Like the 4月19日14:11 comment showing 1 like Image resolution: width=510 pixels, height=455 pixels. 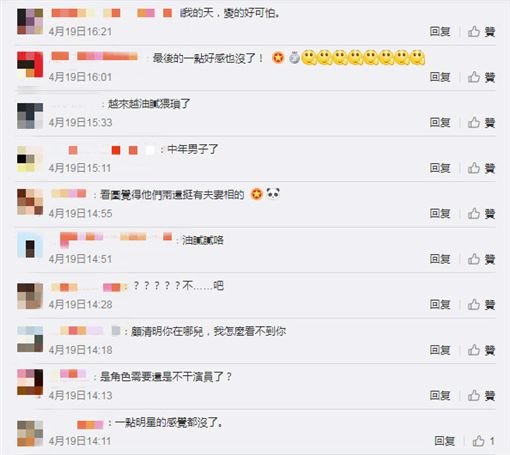[x=483, y=441]
